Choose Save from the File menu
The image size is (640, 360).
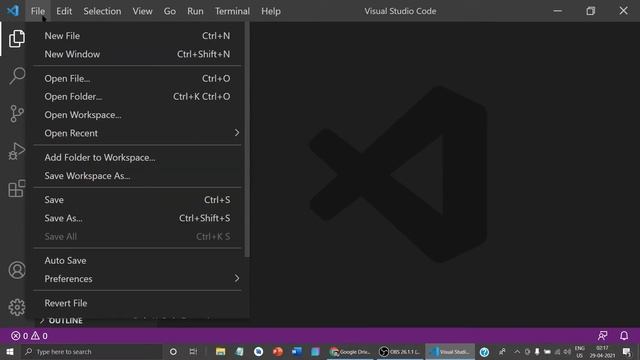pos(137,200)
